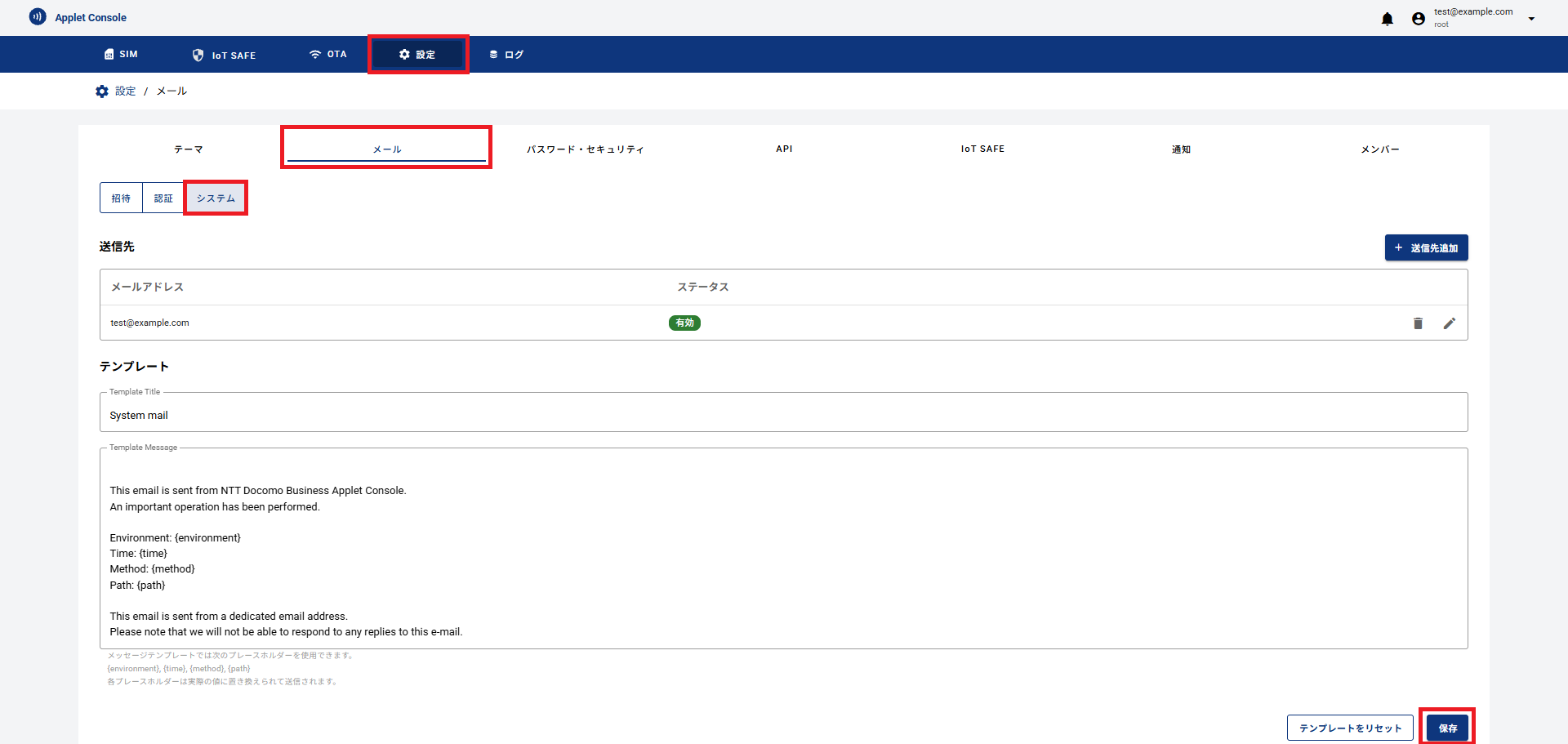Click the user account avatar icon
Screen dimensions: 1568x744
[x=1418, y=19]
